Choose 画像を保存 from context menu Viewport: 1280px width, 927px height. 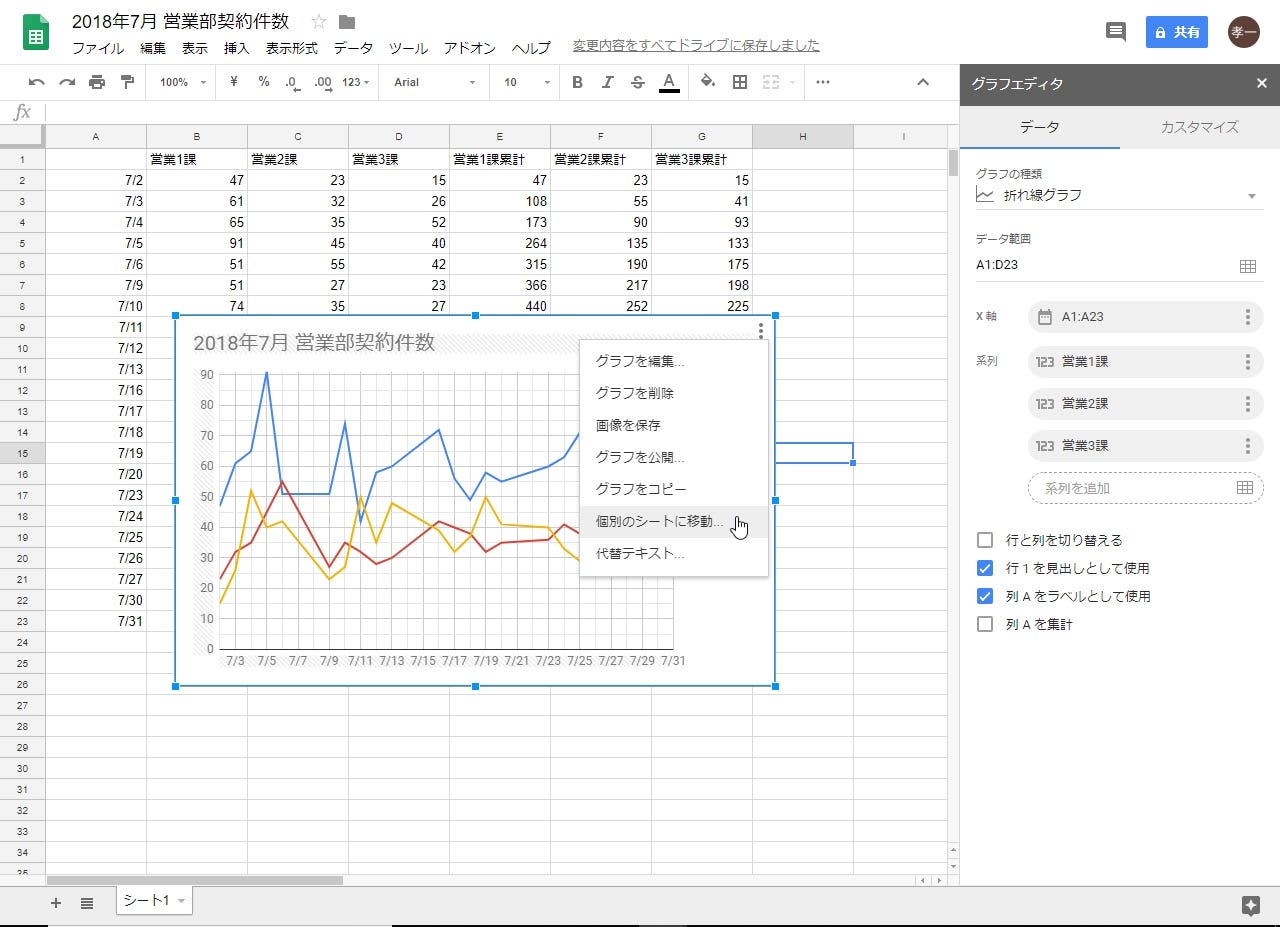pos(674,425)
